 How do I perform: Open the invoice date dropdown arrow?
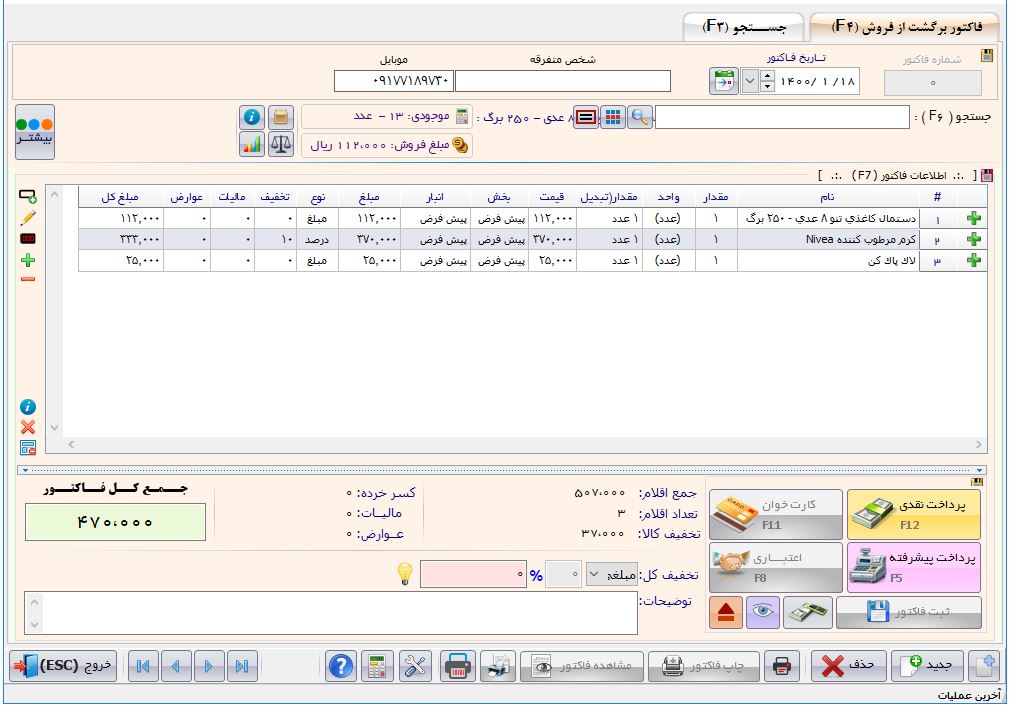click(750, 81)
